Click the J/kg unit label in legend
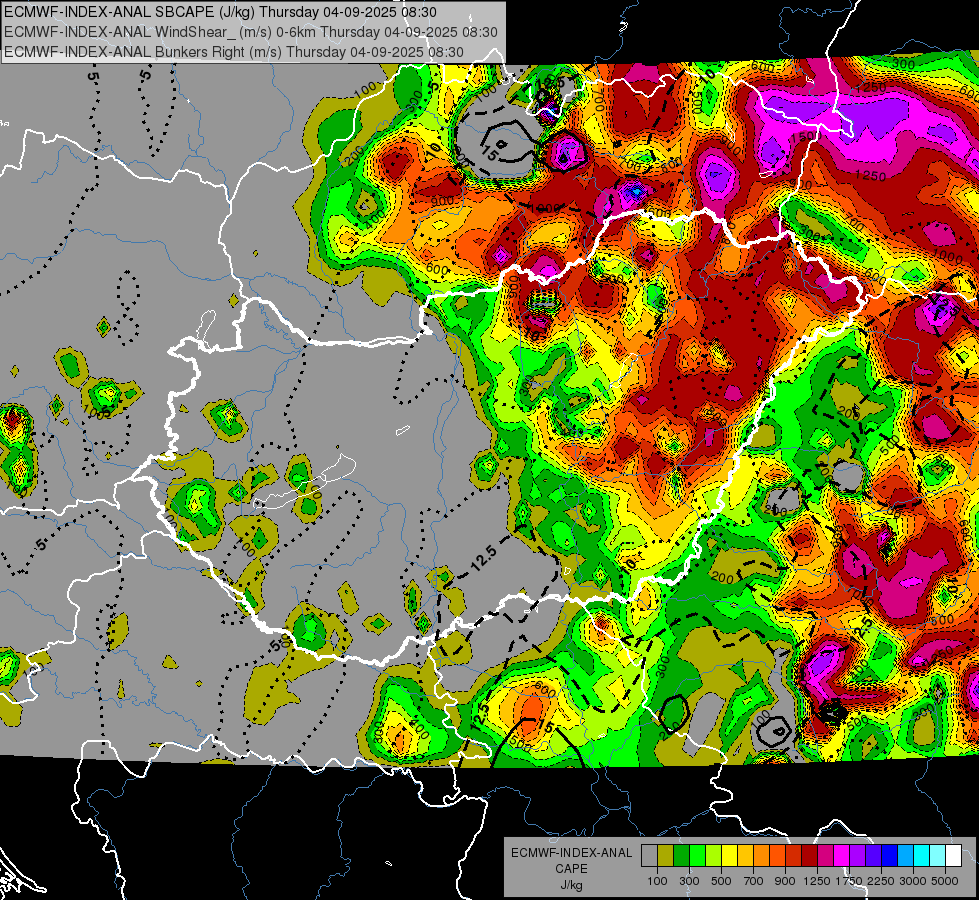The image size is (979, 900). (571, 885)
